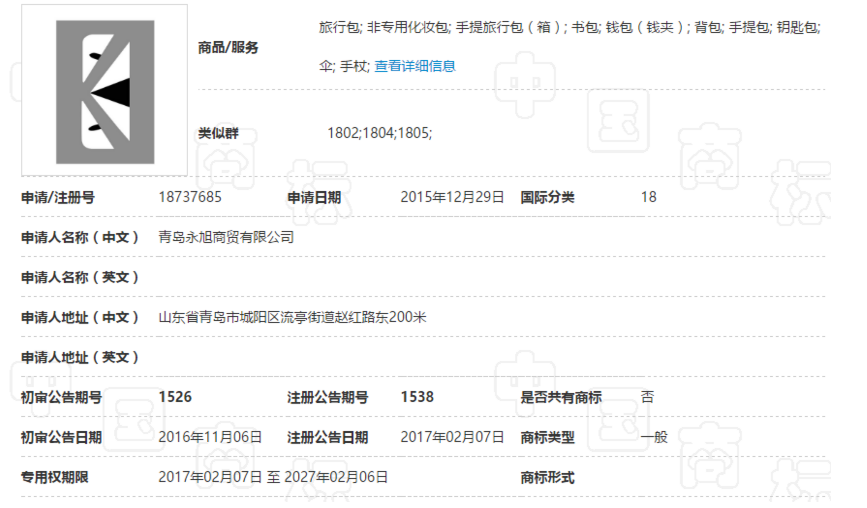
Task: Select address 山东省青岛市城阳区流亭街道赵红路东200米
Action: (x=293, y=318)
